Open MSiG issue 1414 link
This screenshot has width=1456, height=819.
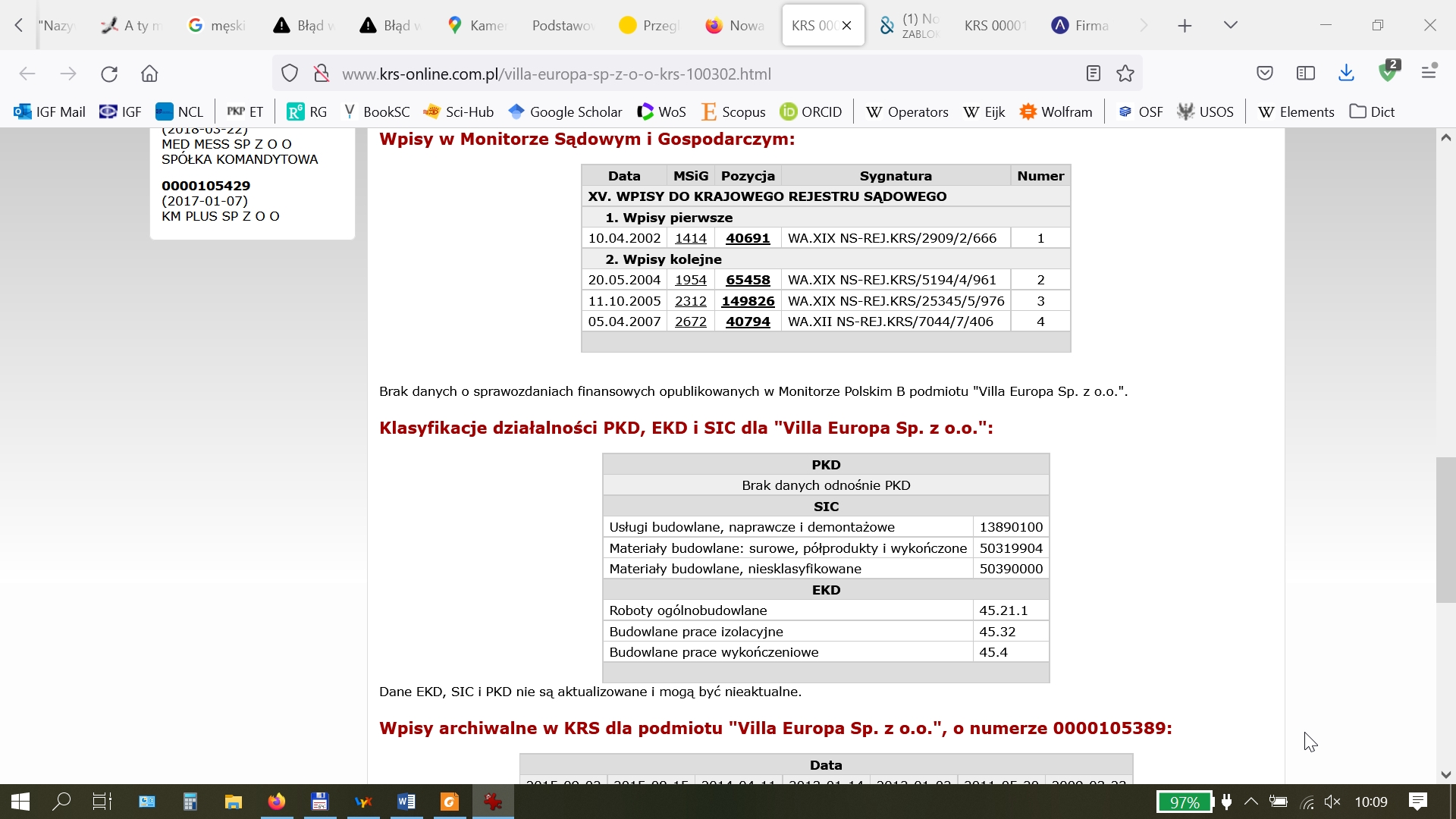tap(690, 238)
